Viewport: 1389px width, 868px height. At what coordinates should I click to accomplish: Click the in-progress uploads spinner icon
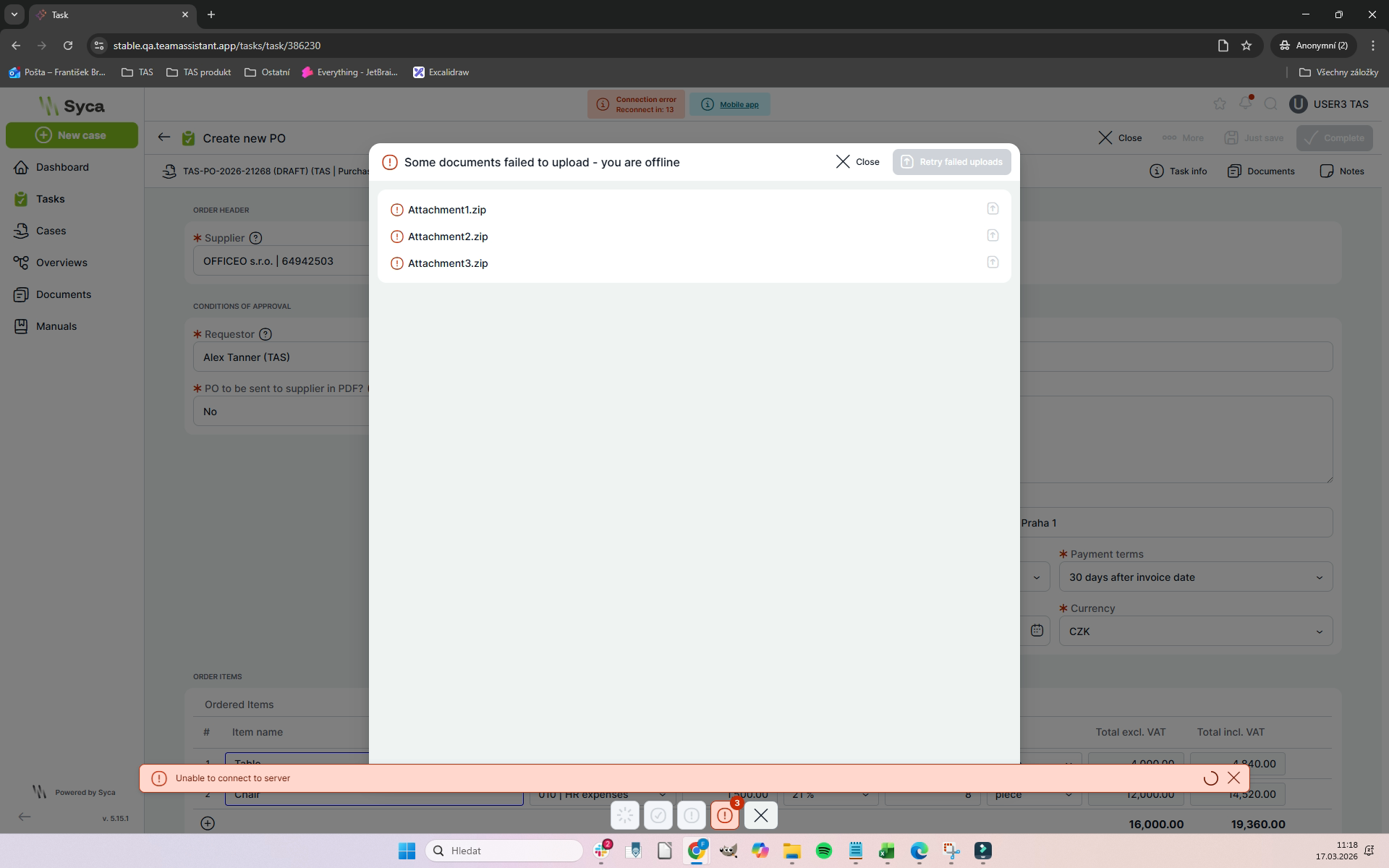[625, 815]
